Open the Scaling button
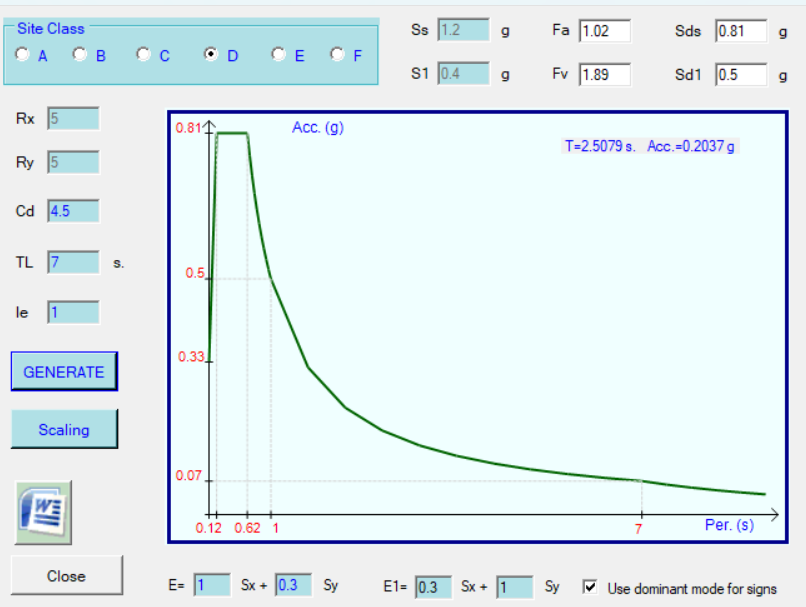Screen dimensions: 806x607 point(64,429)
